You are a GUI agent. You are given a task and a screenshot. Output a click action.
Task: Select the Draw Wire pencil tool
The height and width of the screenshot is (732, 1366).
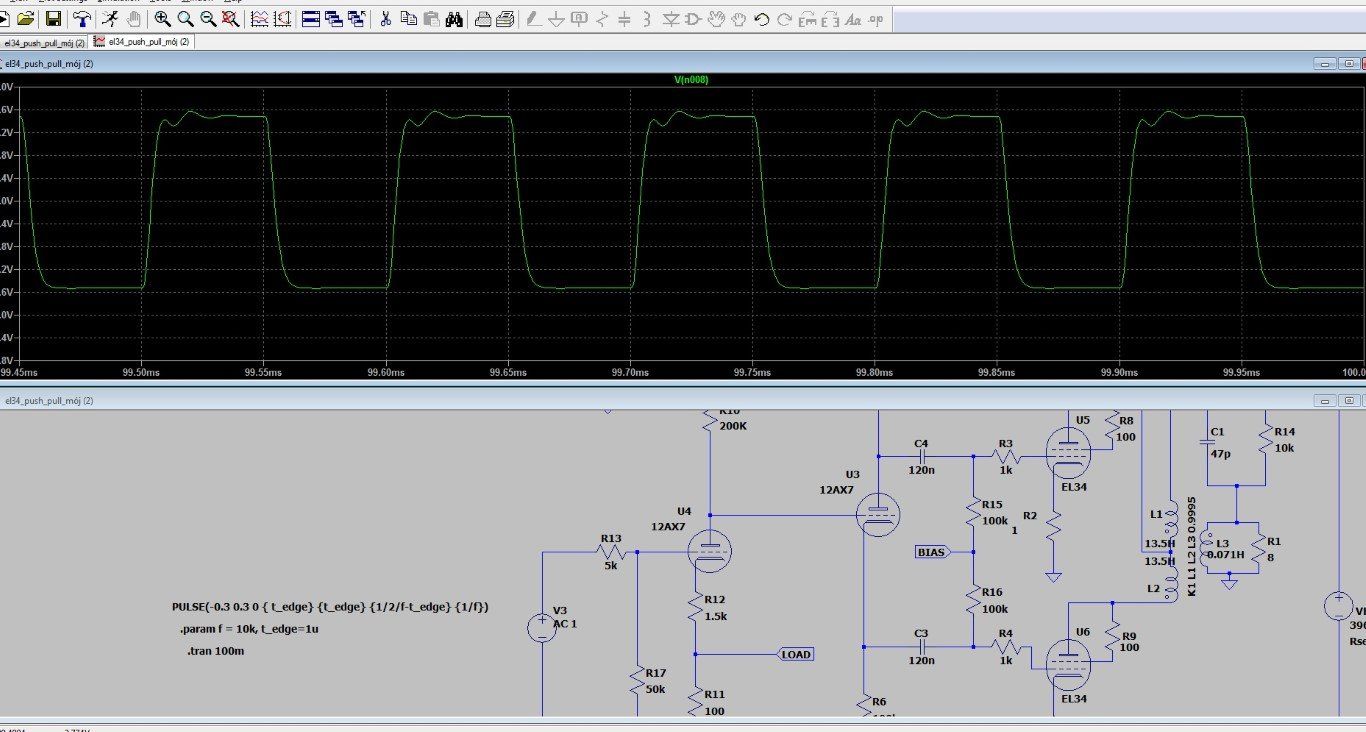(534, 19)
